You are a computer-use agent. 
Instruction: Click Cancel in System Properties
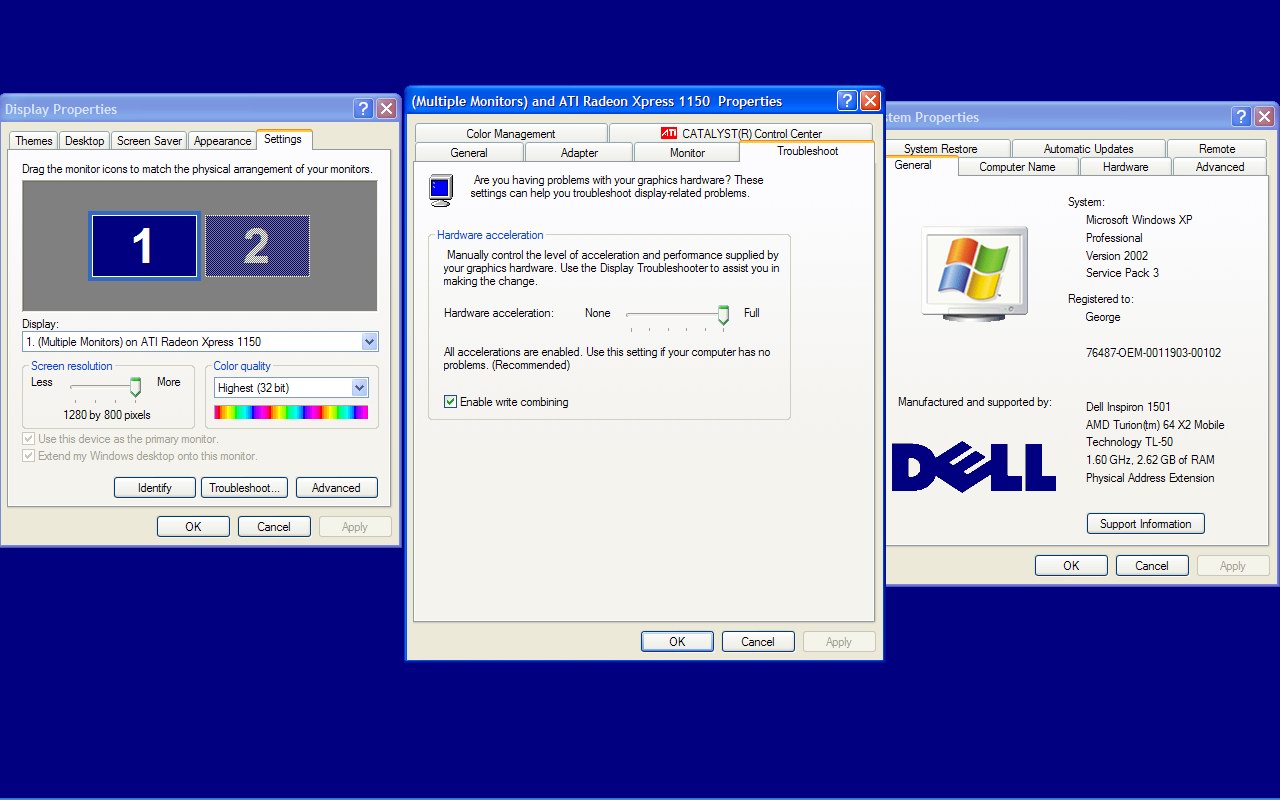pyautogui.click(x=1152, y=566)
